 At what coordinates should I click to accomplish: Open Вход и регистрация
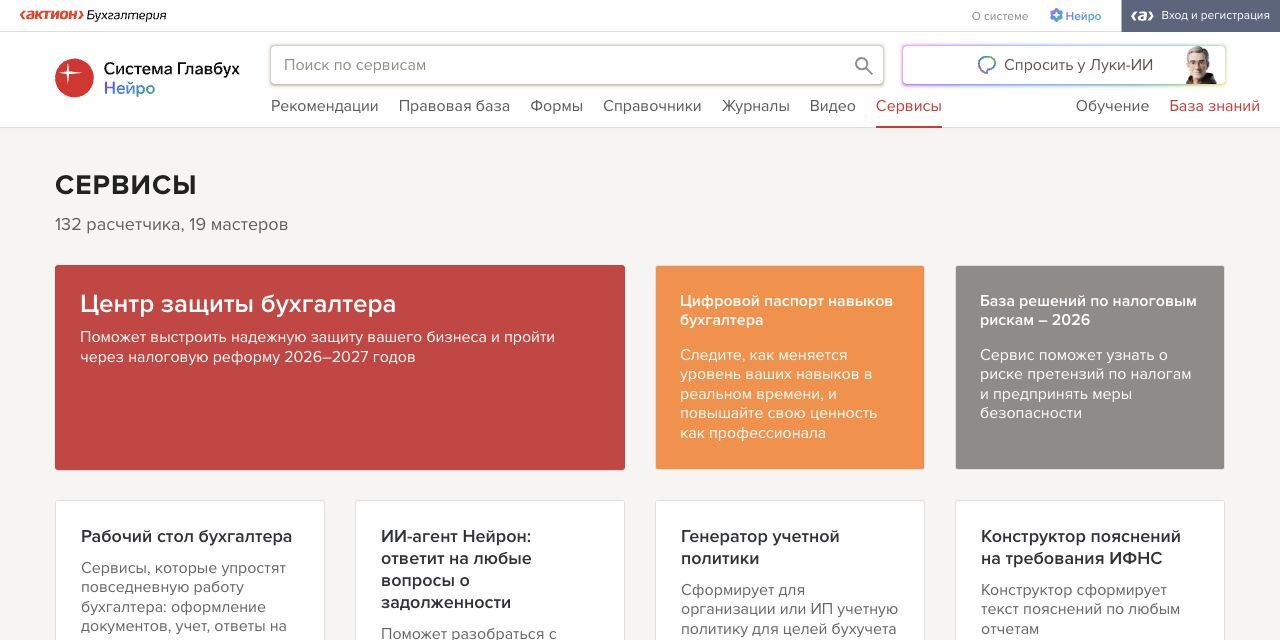1200,15
